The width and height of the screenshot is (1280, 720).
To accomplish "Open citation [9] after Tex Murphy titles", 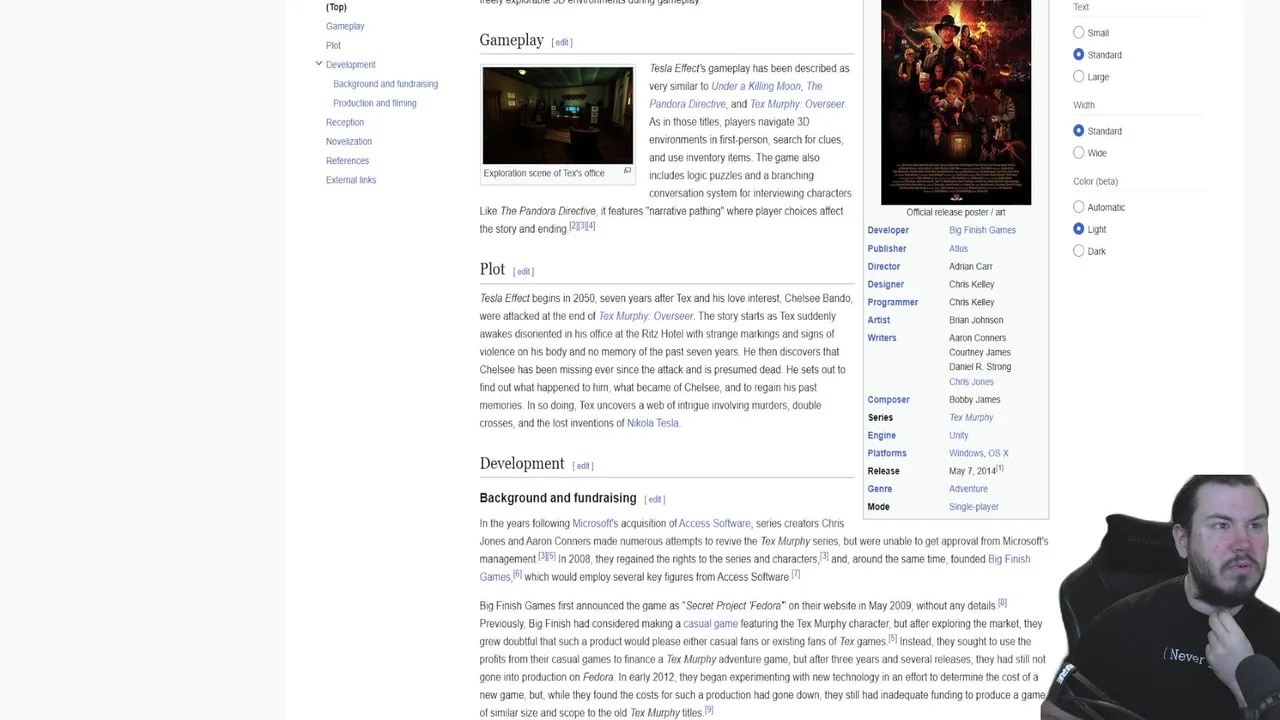I will [708, 710].
